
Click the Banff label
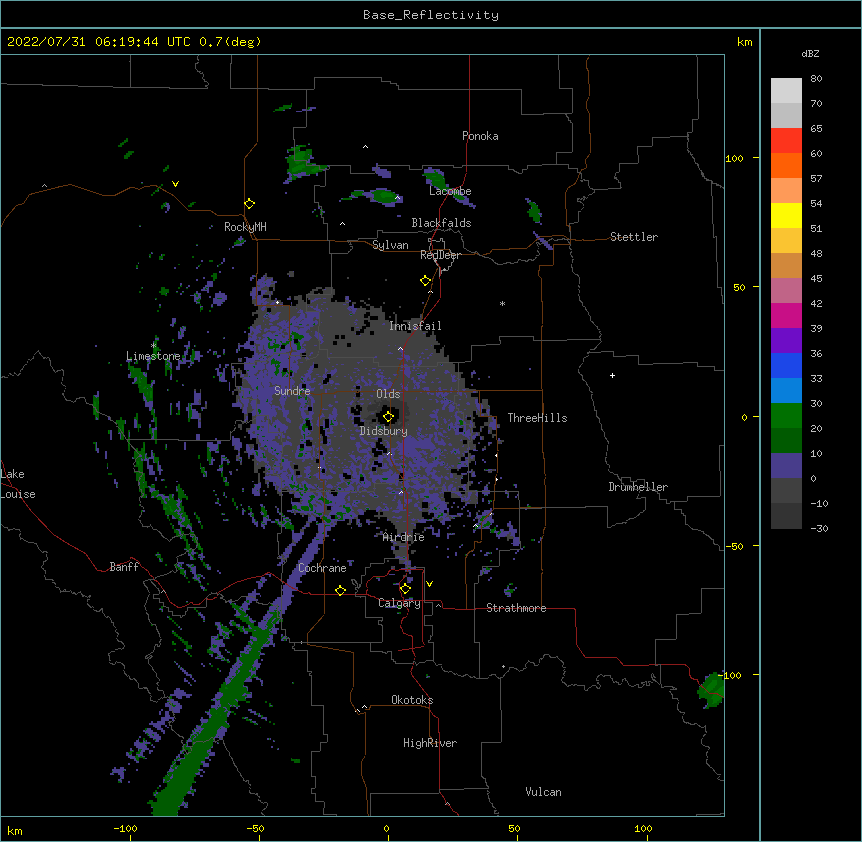124,567
